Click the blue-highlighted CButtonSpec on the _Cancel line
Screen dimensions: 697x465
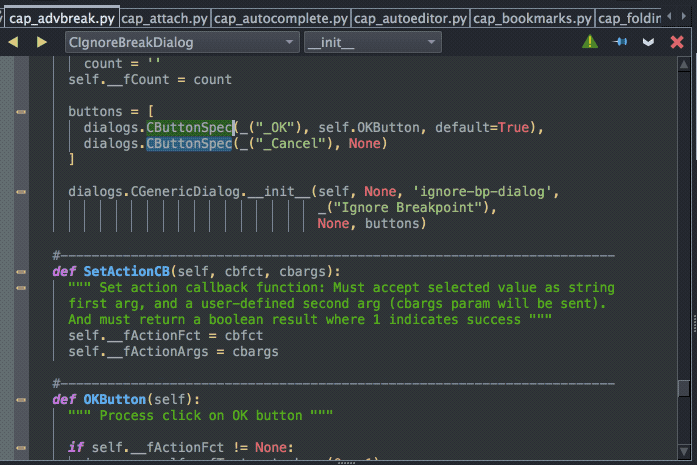click(189, 144)
